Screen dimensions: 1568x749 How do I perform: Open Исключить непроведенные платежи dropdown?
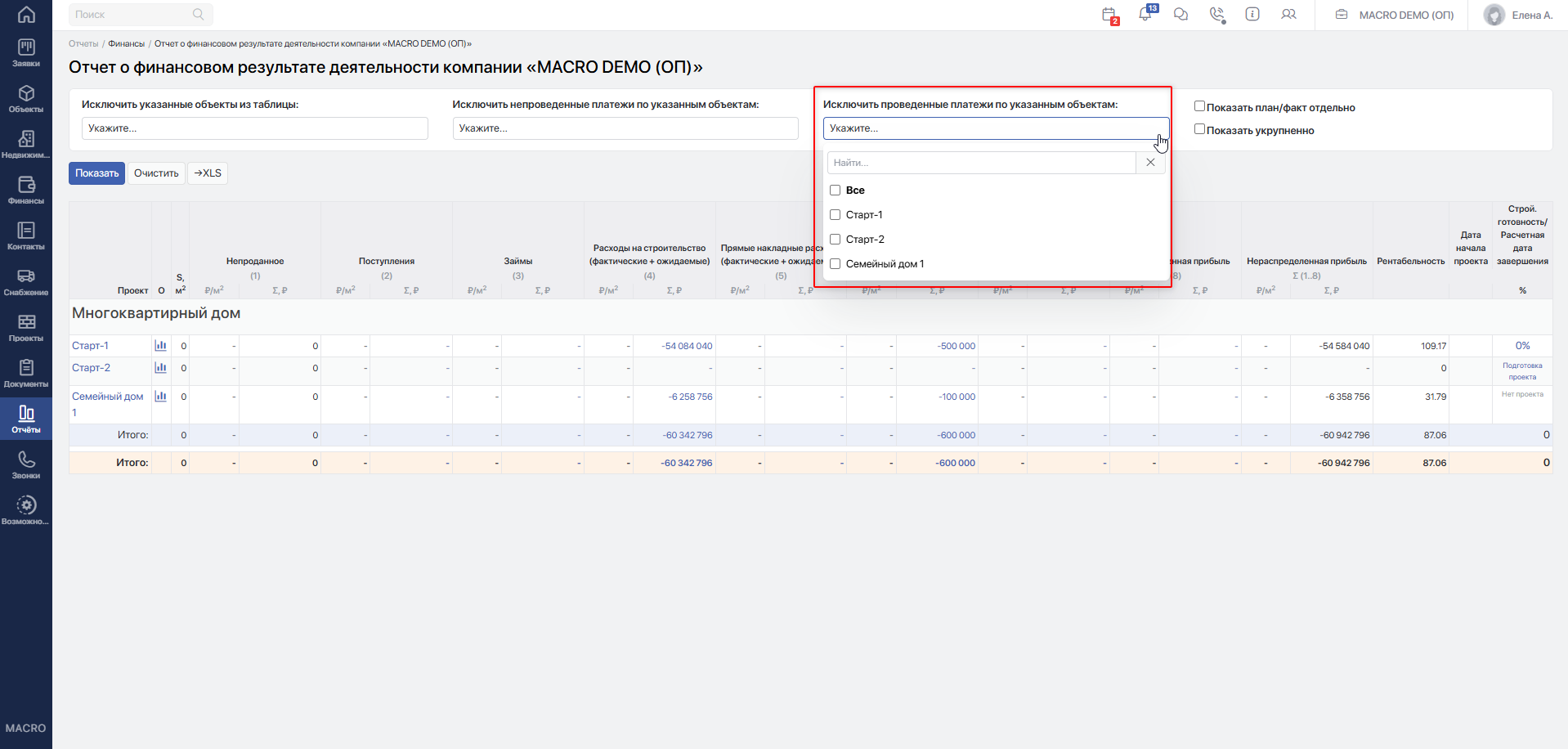[625, 128]
